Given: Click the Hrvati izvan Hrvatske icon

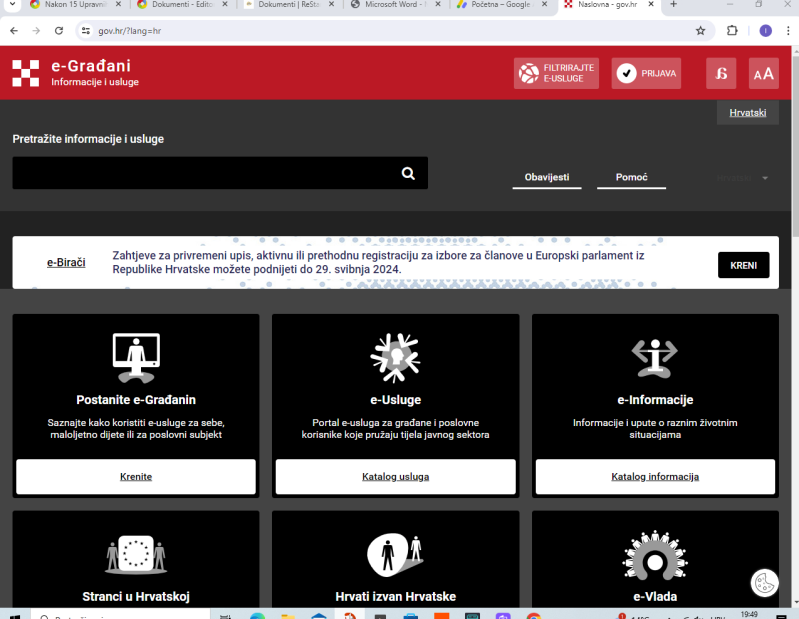Looking at the screenshot, I should (x=395, y=555).
